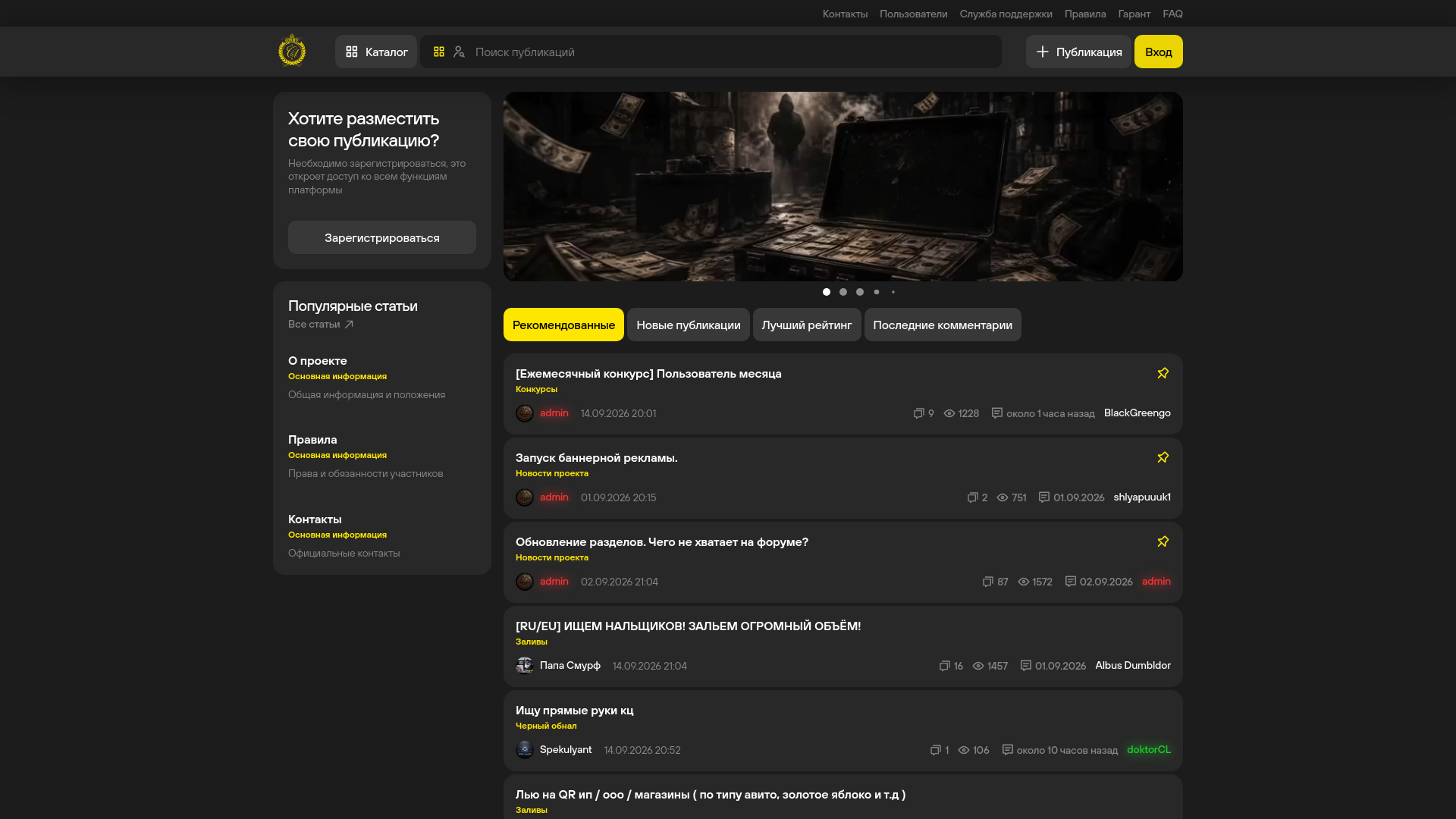Open post Ищу прямые руки кц
The height and width of the screenshot is (819, 1456).
pyautogui.click(x=575, y=711)
